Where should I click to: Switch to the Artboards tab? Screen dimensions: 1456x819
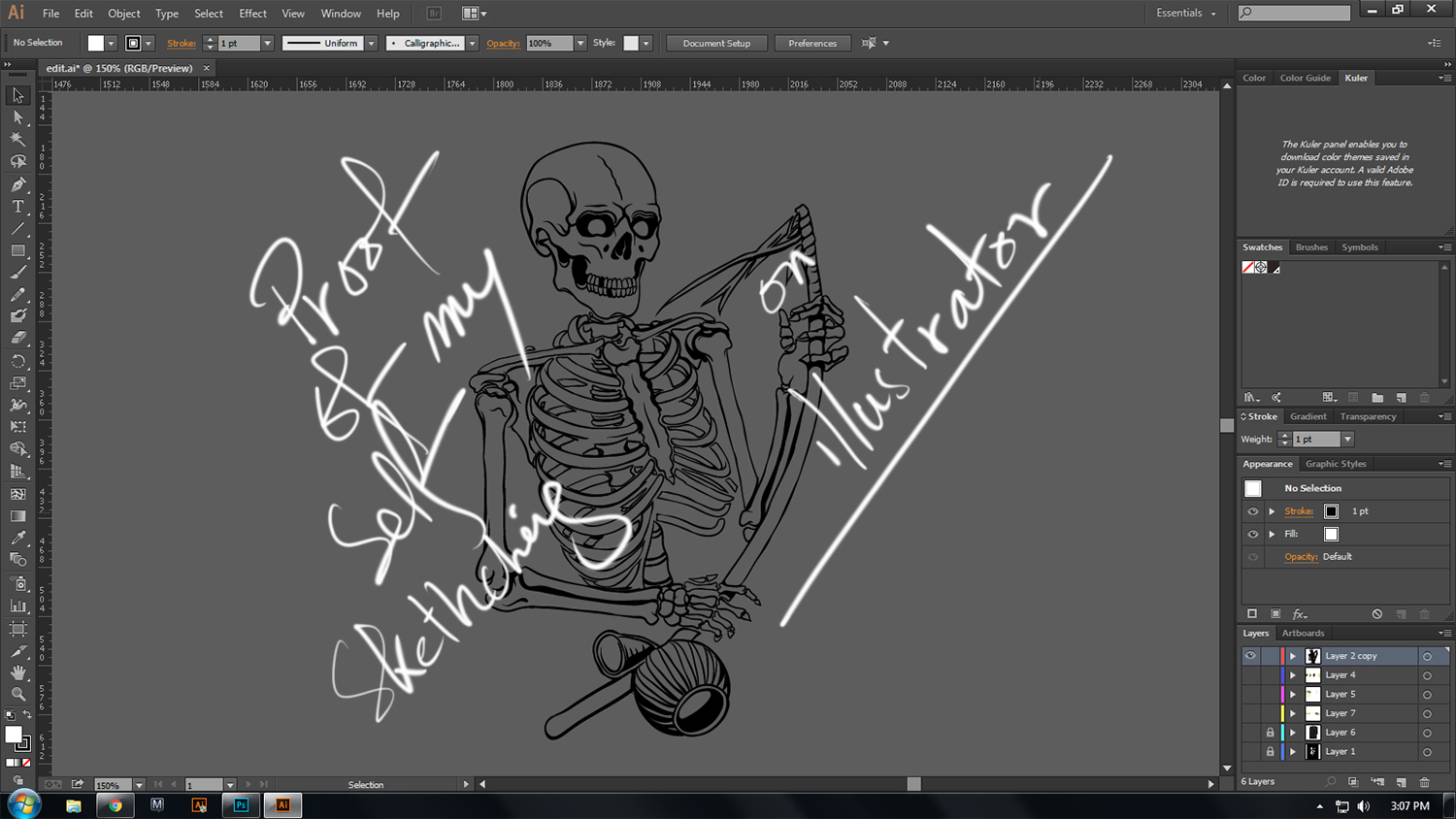click(1303, 634)
